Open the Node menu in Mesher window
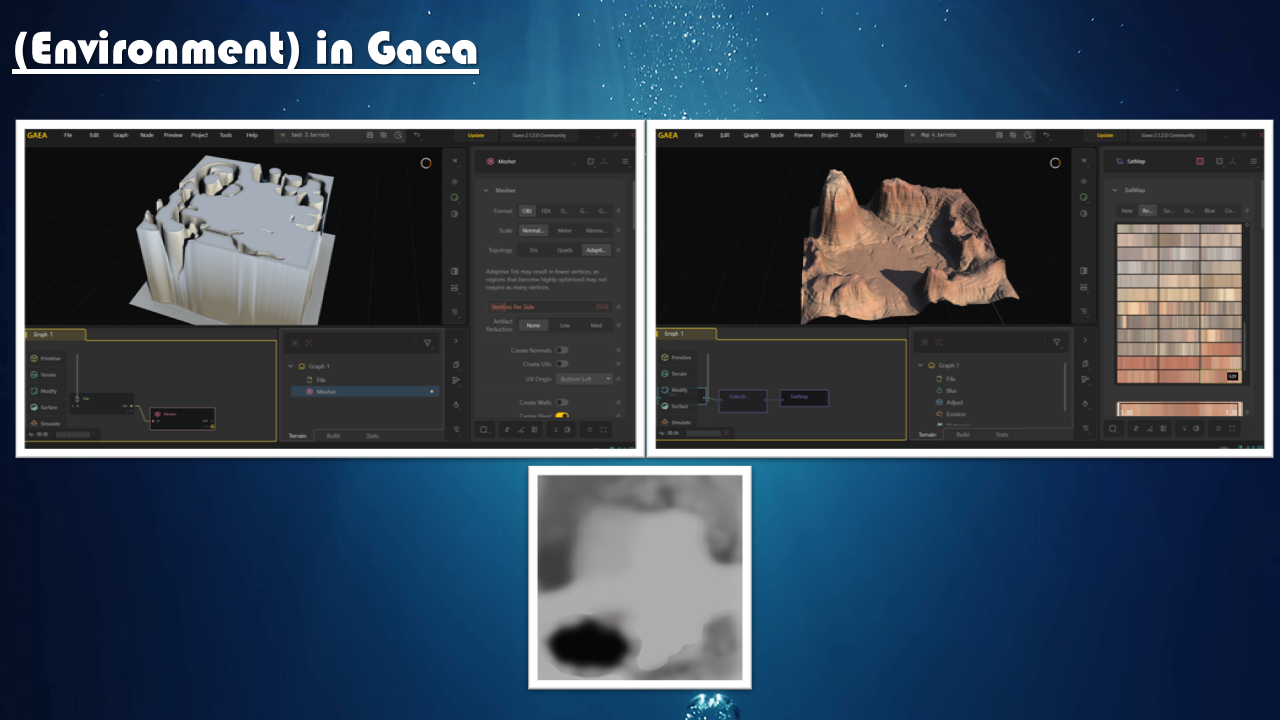 tap(147, 135)
